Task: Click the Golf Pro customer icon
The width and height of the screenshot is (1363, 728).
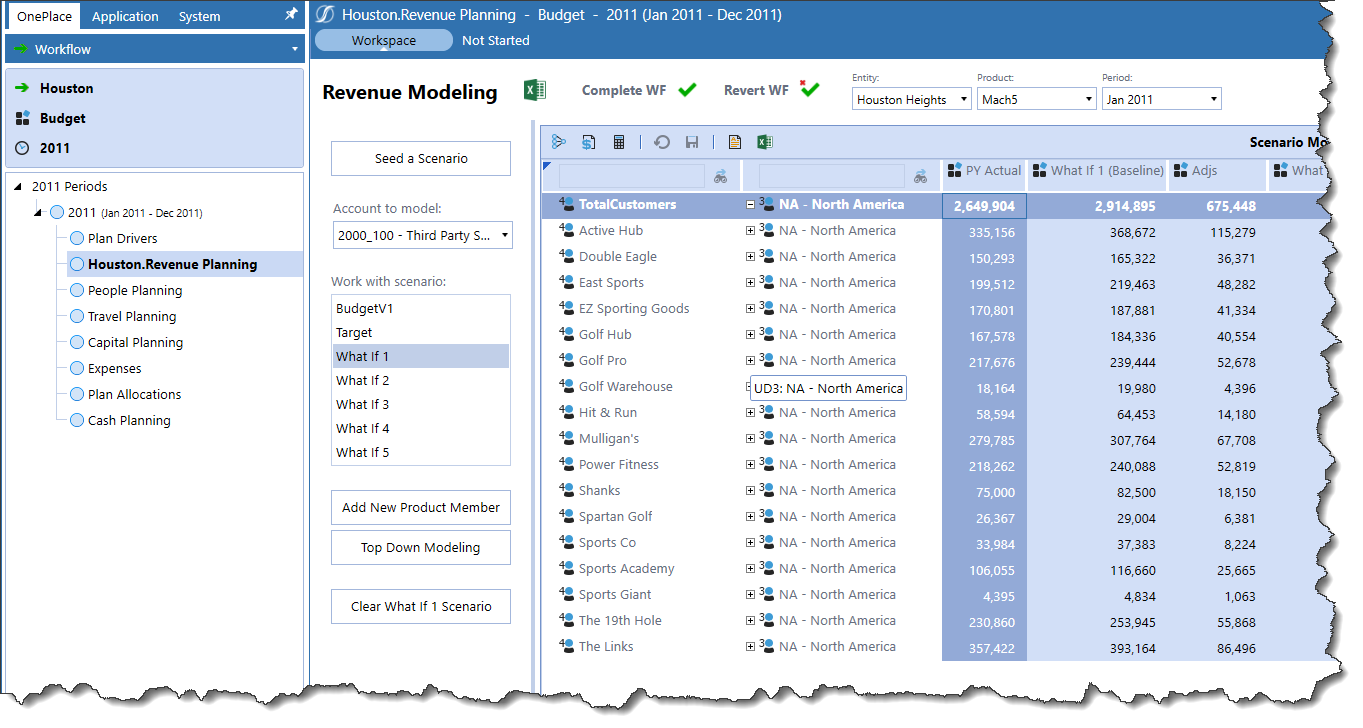Action: click(x=567, y=360)
